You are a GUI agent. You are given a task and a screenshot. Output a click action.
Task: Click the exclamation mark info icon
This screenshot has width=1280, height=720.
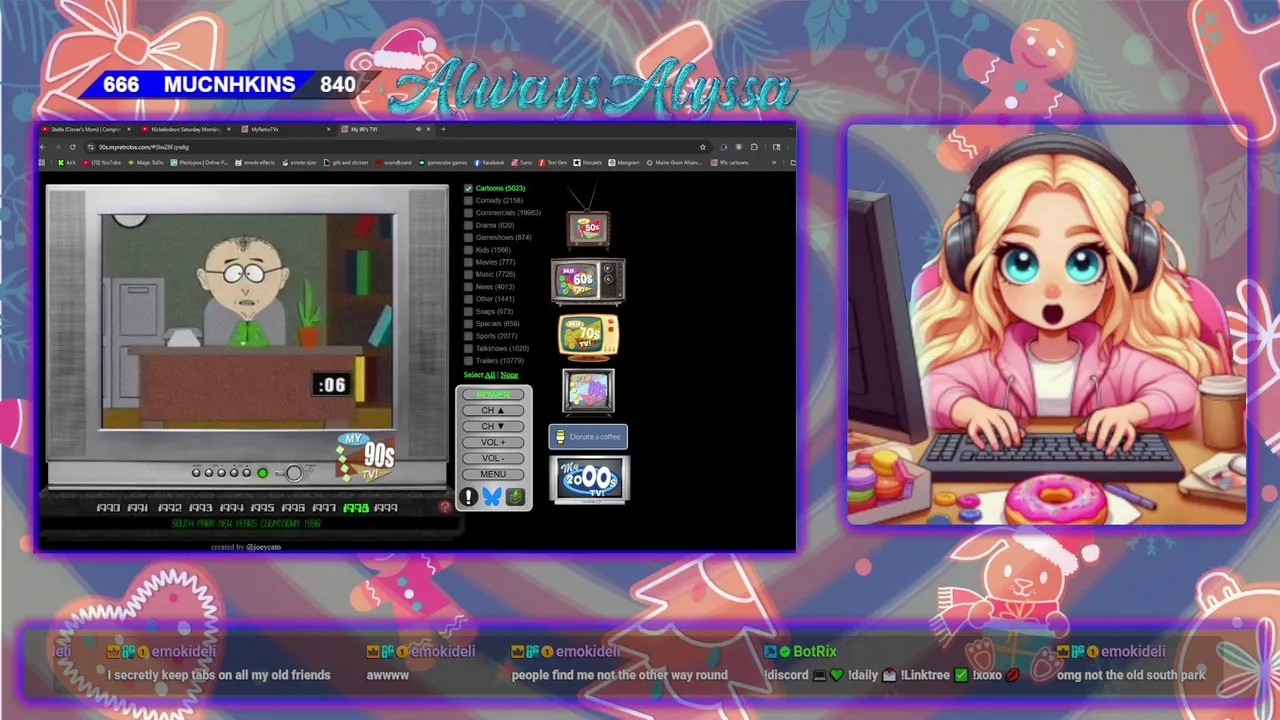(x=468, y=497)
